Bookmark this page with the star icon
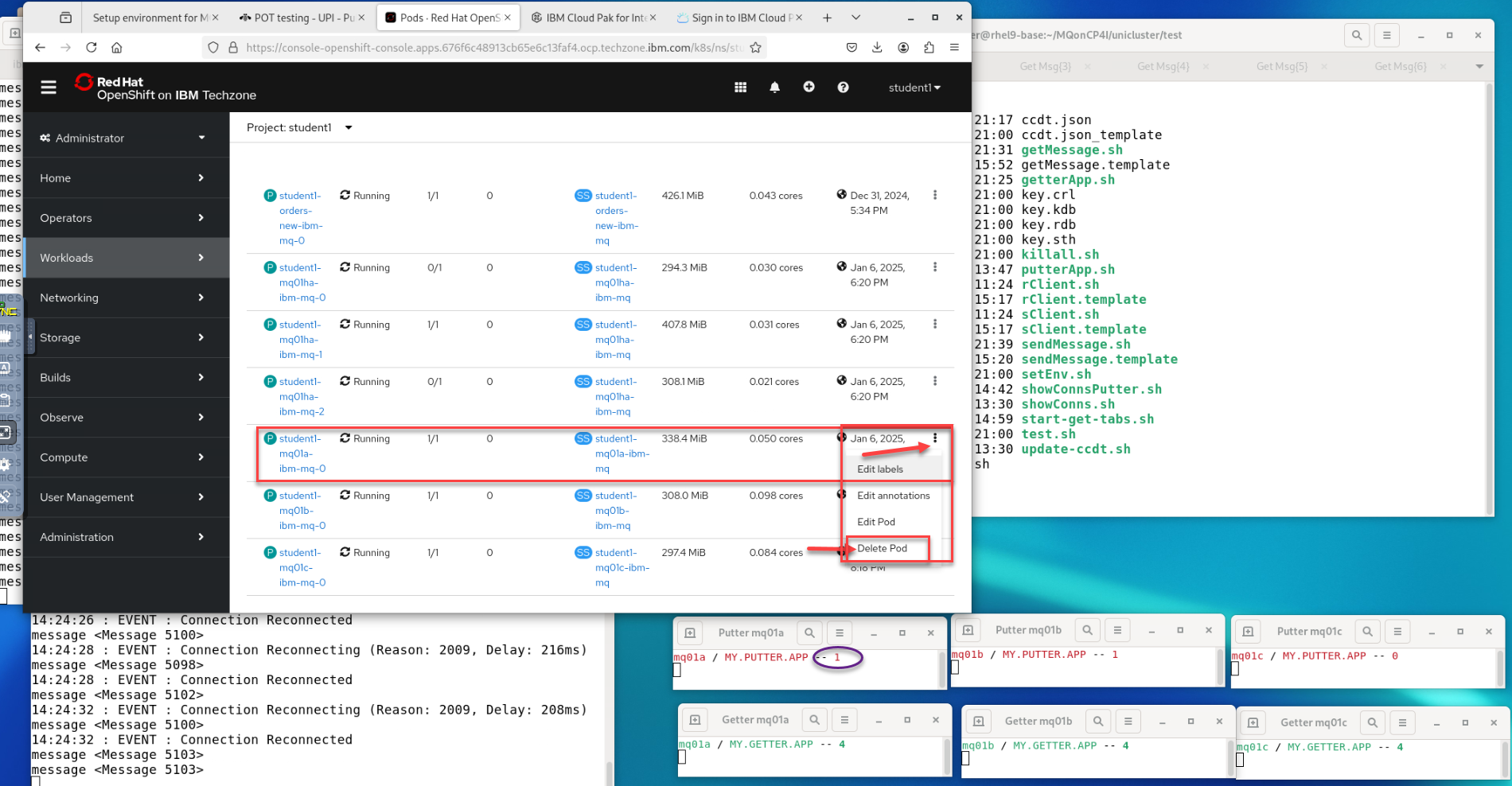 (755, 48)
